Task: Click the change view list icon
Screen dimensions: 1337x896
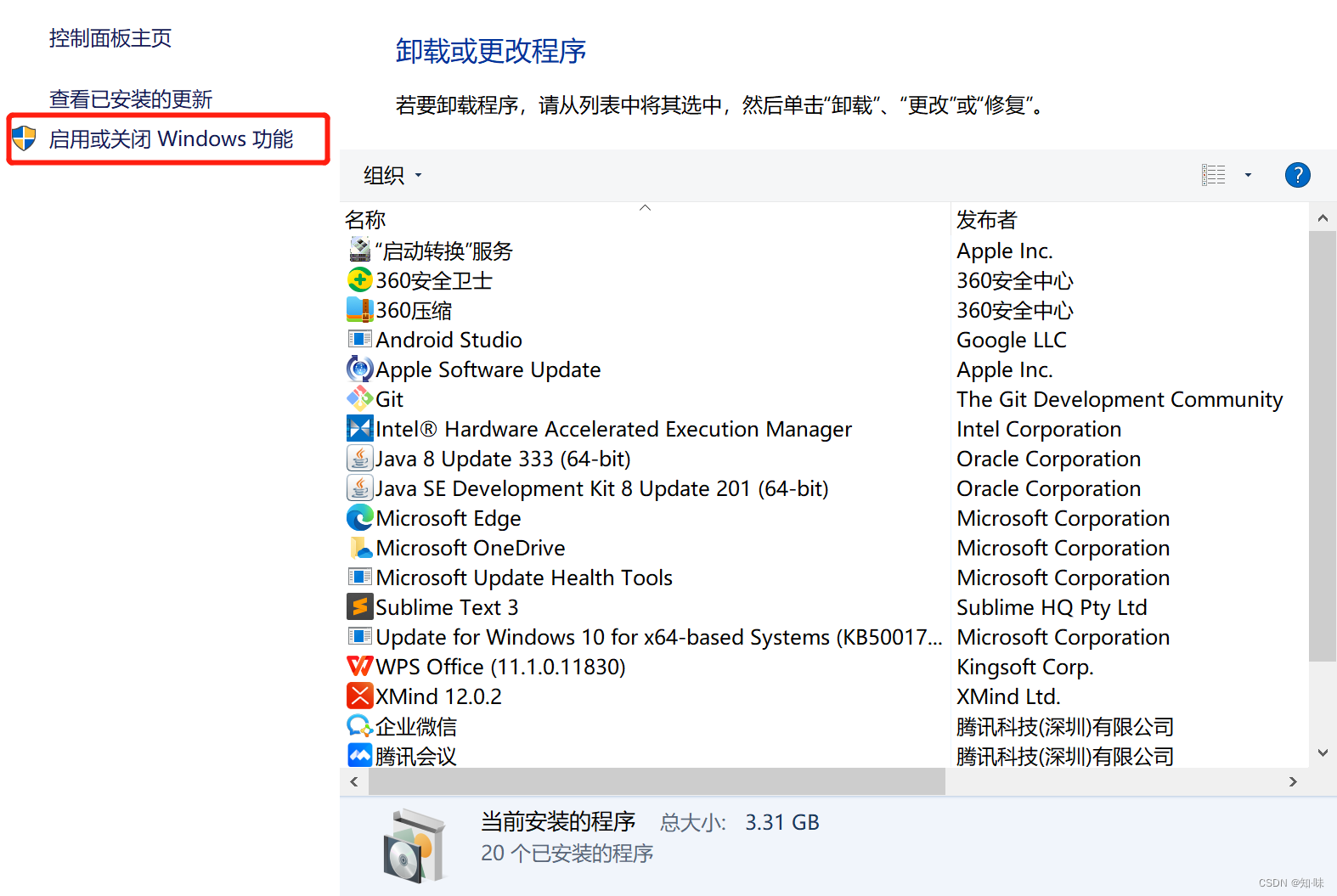Action: point(1214,175)
